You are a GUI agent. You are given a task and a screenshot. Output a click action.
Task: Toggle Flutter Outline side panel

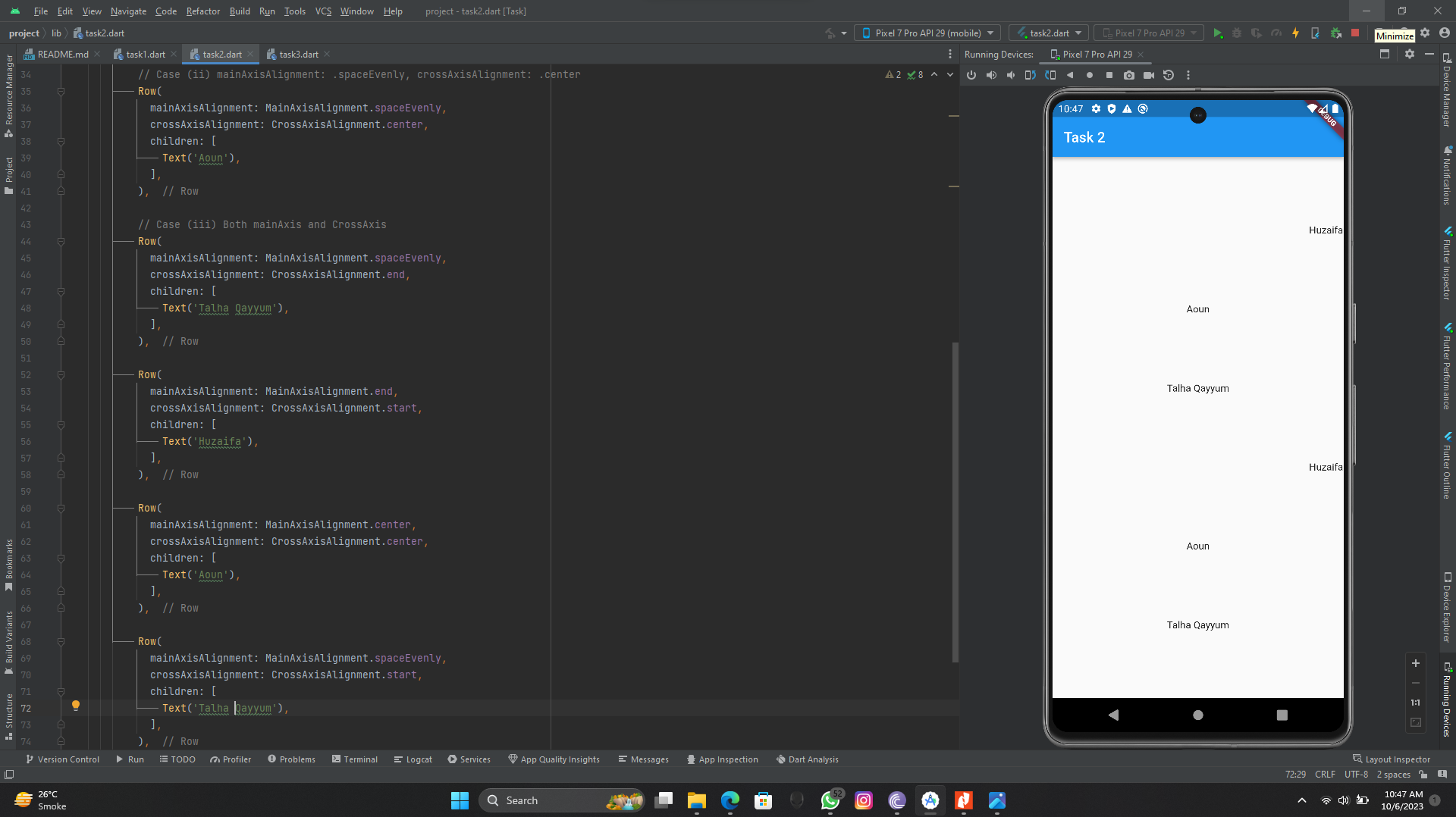click(x=1447, y=465)
